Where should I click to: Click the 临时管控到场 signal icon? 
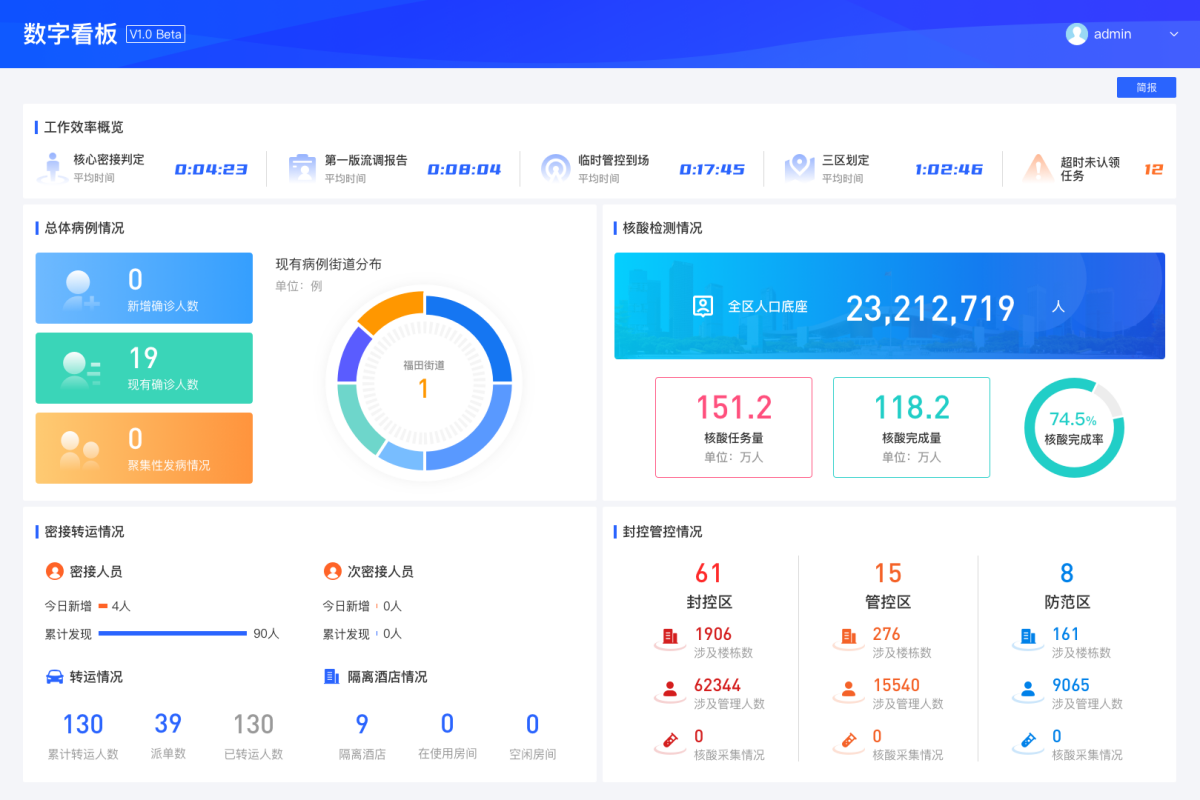coord(555,167)
